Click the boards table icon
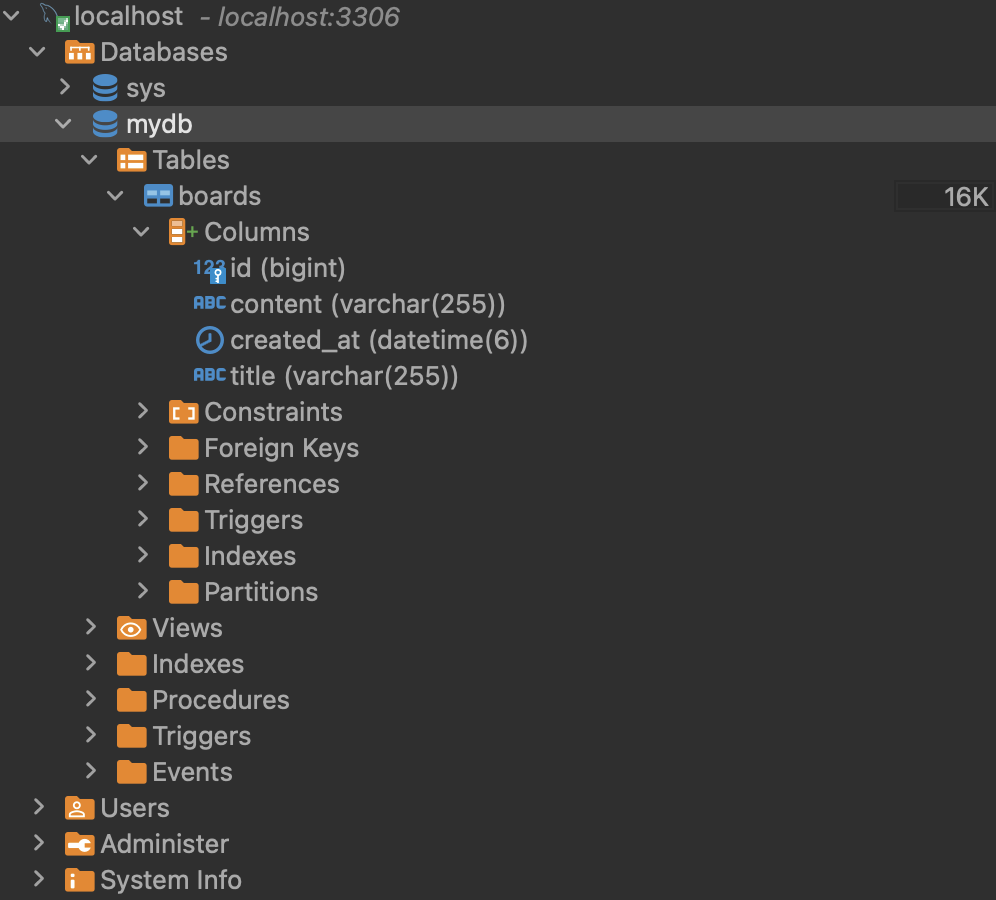 pos(158,196)
